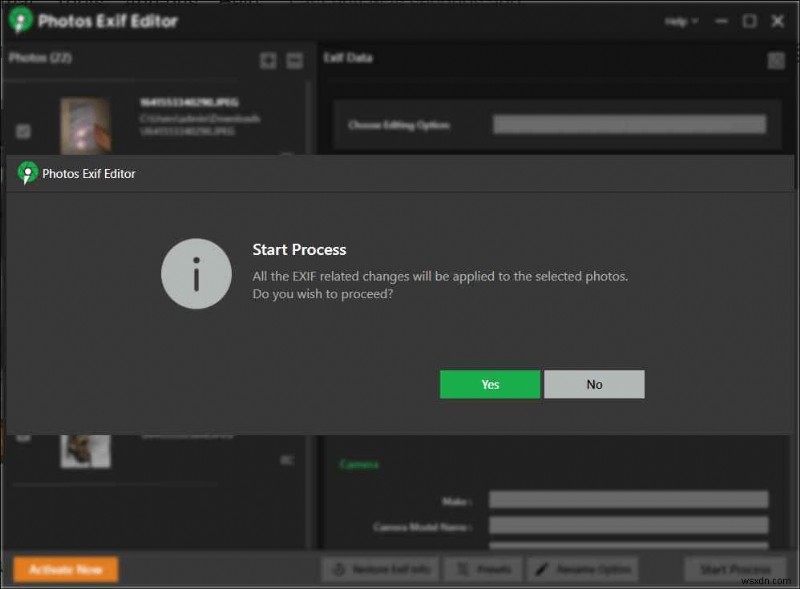Click the Restore Exif Info button

pos(380,569)
